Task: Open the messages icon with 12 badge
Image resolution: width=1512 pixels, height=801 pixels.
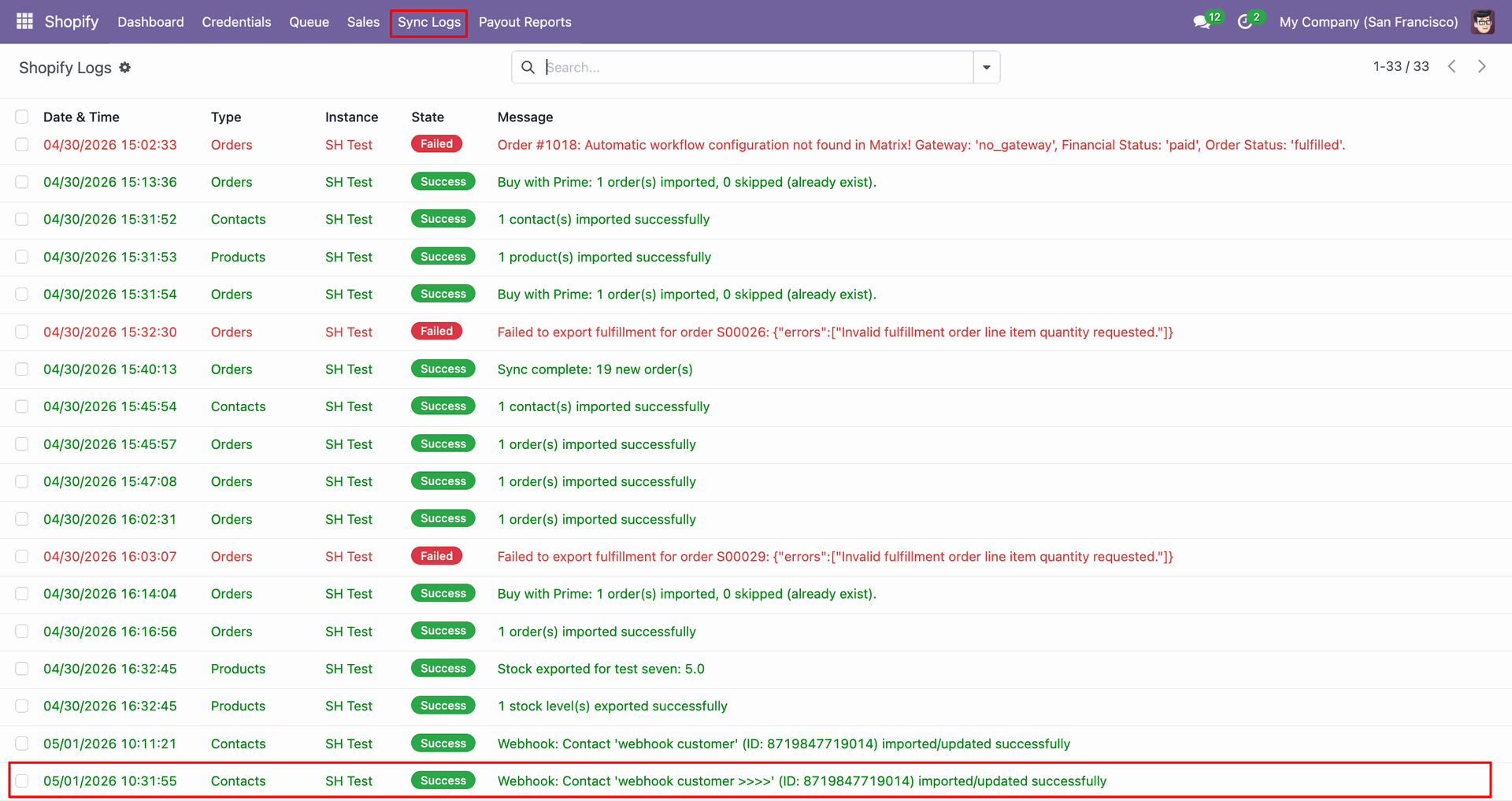Action: click(1203, 21)
